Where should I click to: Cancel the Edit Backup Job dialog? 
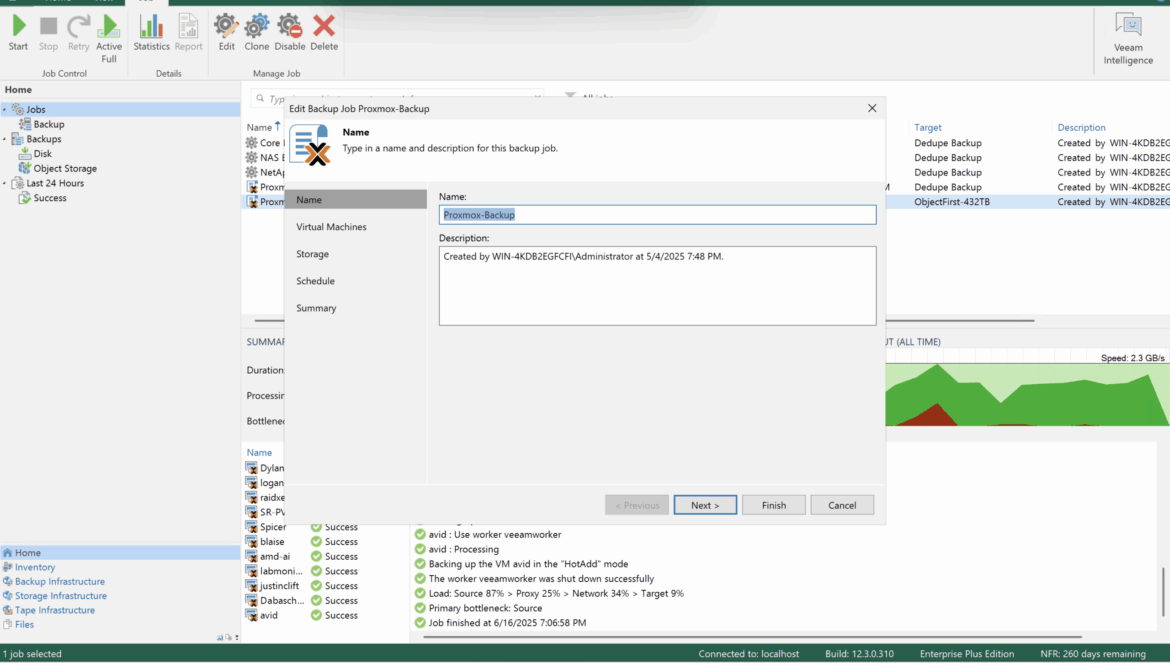pyautogui.click(x=842, y=506)
